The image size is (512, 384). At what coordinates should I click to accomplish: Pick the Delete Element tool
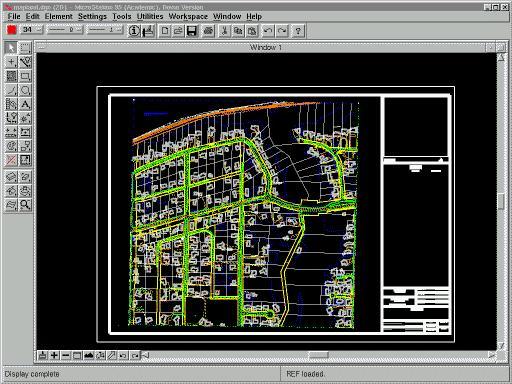[x=11, y=160]
